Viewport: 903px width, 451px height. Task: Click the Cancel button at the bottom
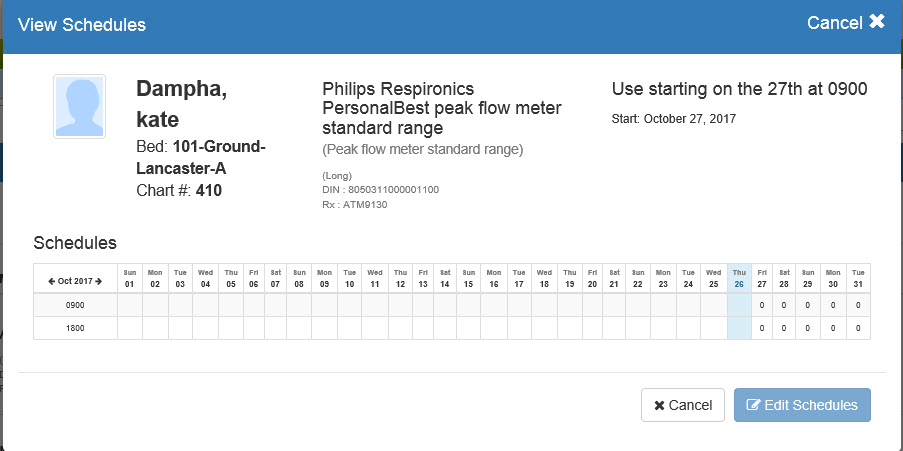(x=683, y=405)
